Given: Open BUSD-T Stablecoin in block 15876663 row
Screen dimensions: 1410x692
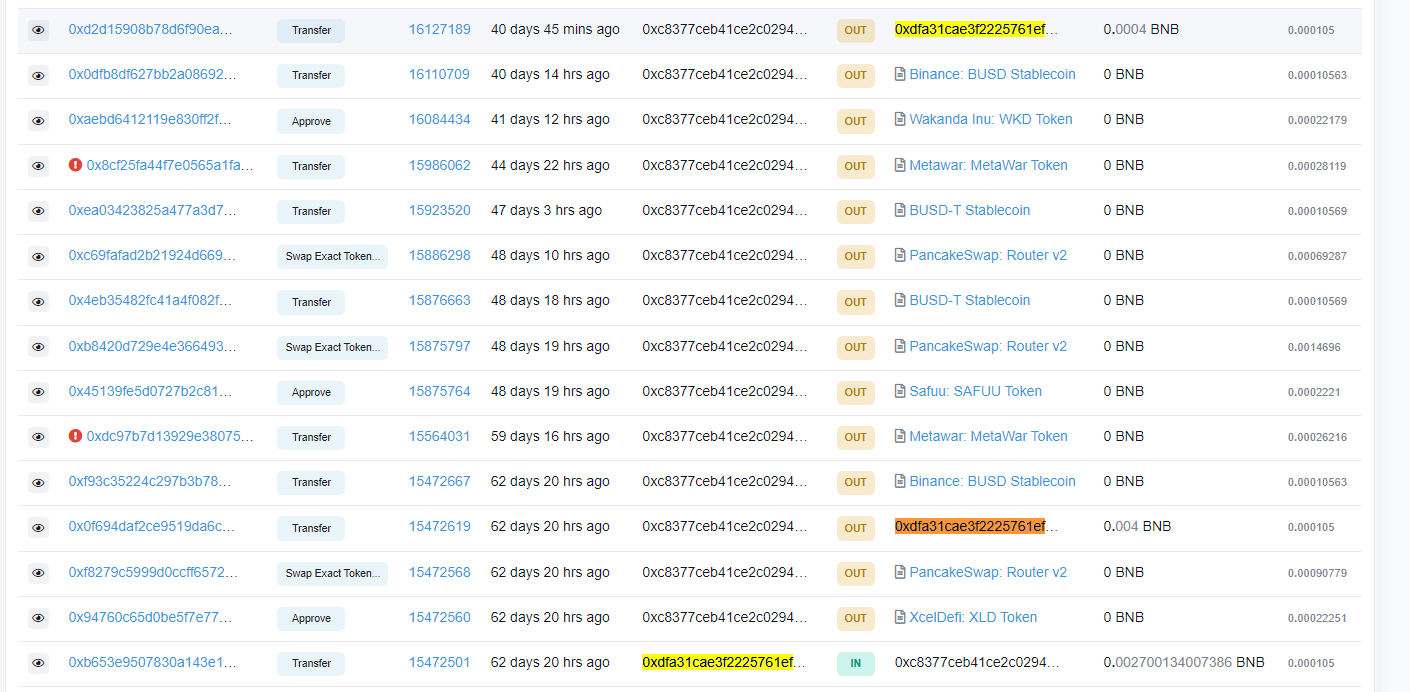Looking at the screenshot, I should (970, 300).
